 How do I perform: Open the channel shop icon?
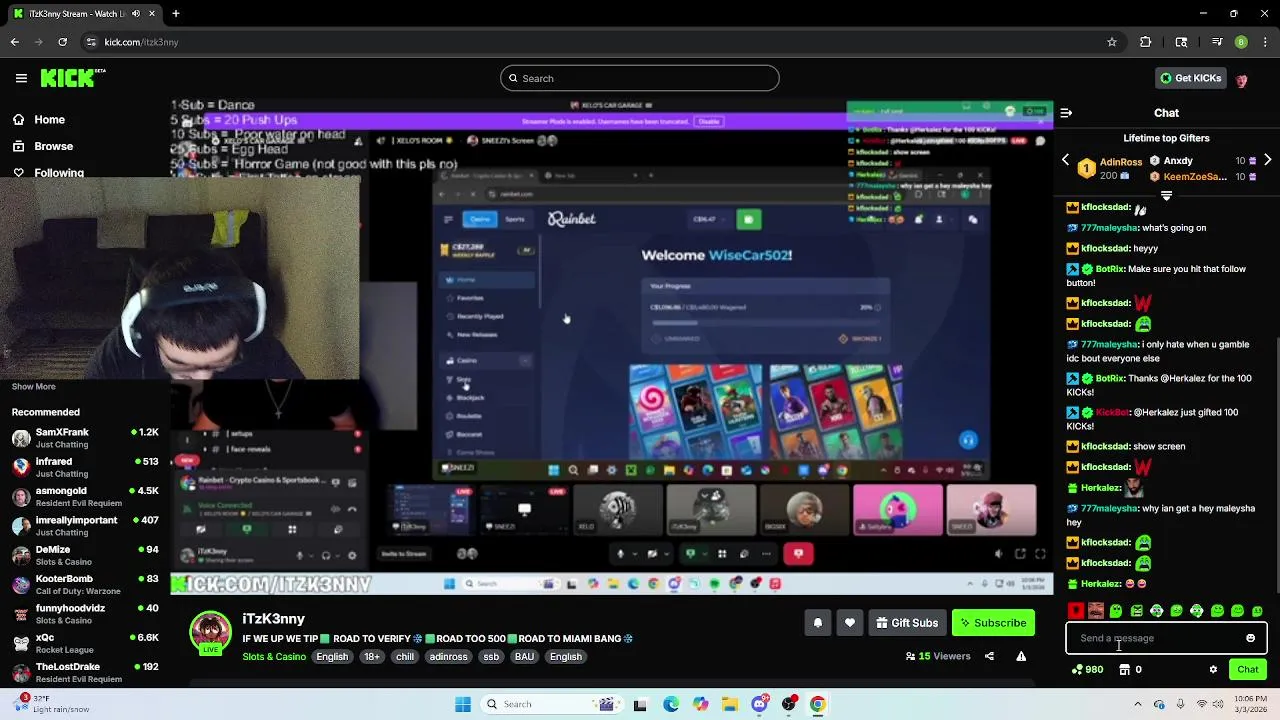tap(1124, 670)
